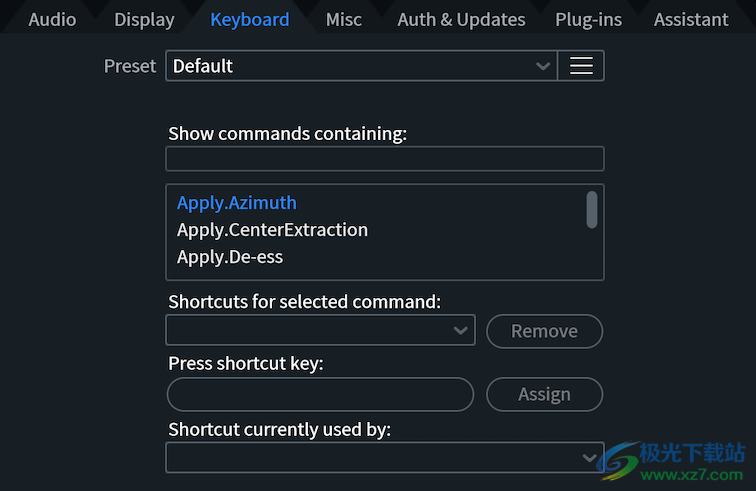
Task: Go to the Plug-ins tab
Action: click(x=589, y=19)
